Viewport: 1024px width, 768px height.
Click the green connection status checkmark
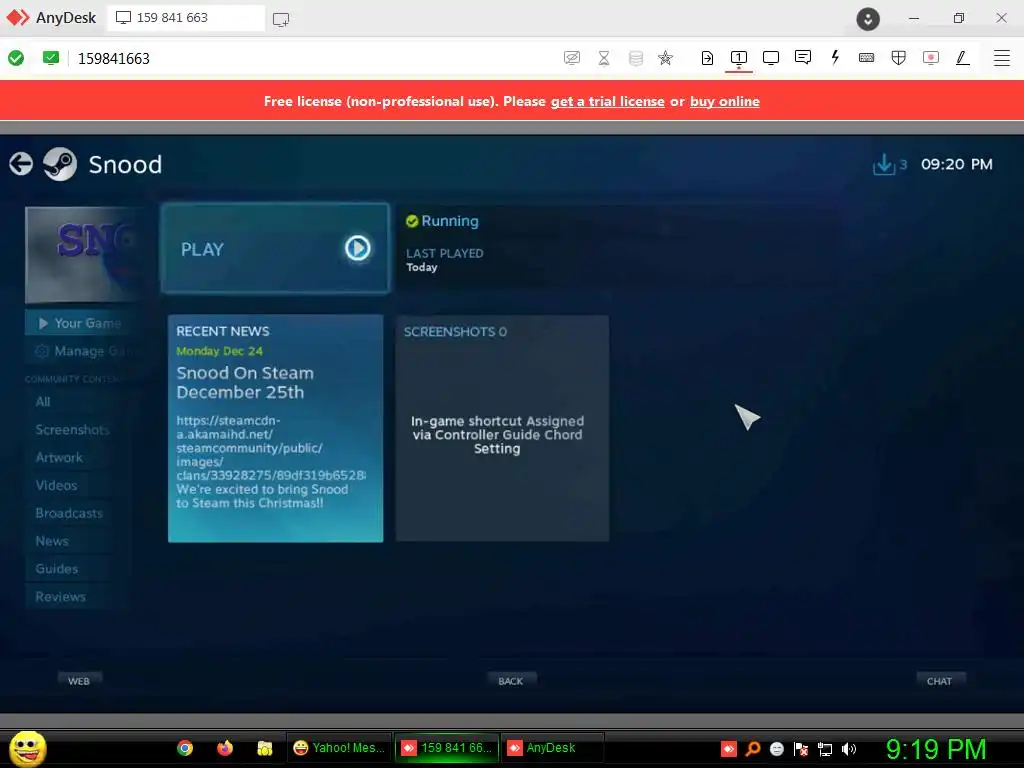click(x=16, y=58)
